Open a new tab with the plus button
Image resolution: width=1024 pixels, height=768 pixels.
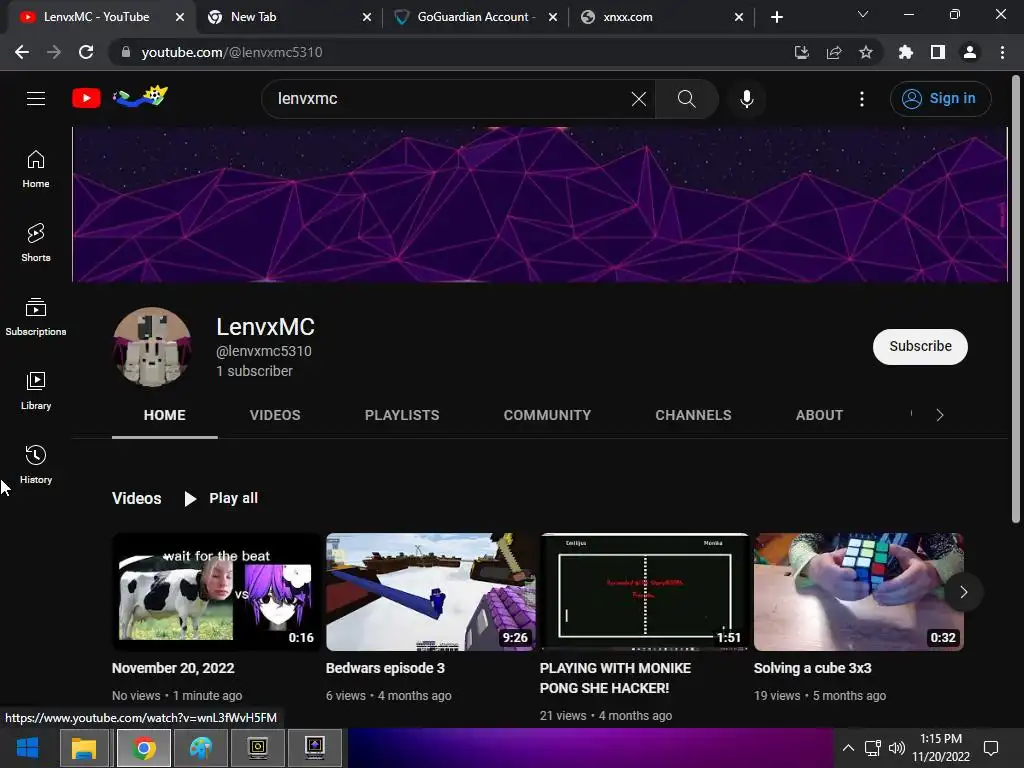click(776, 17)
